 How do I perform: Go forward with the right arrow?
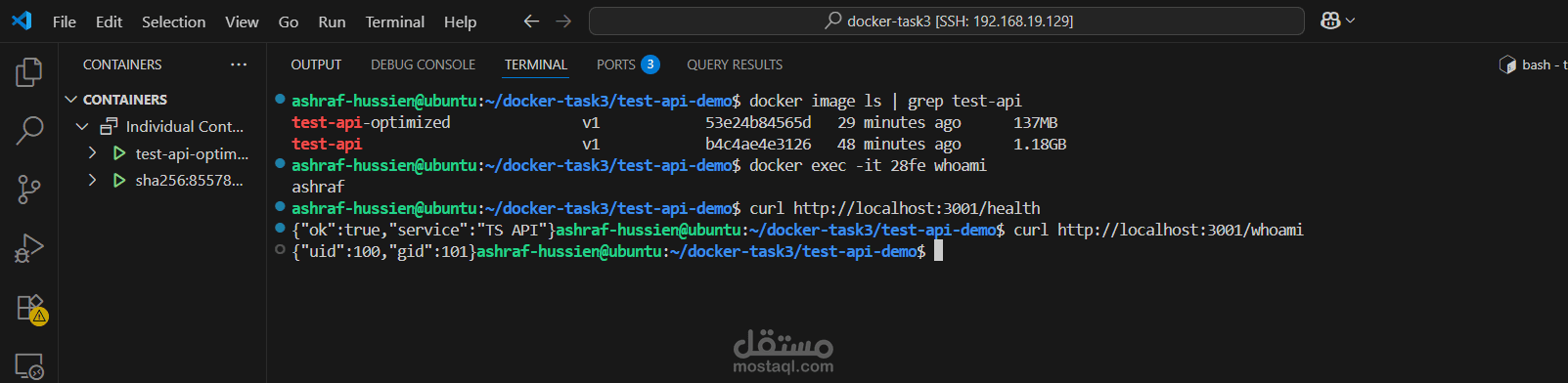(563, 21)
